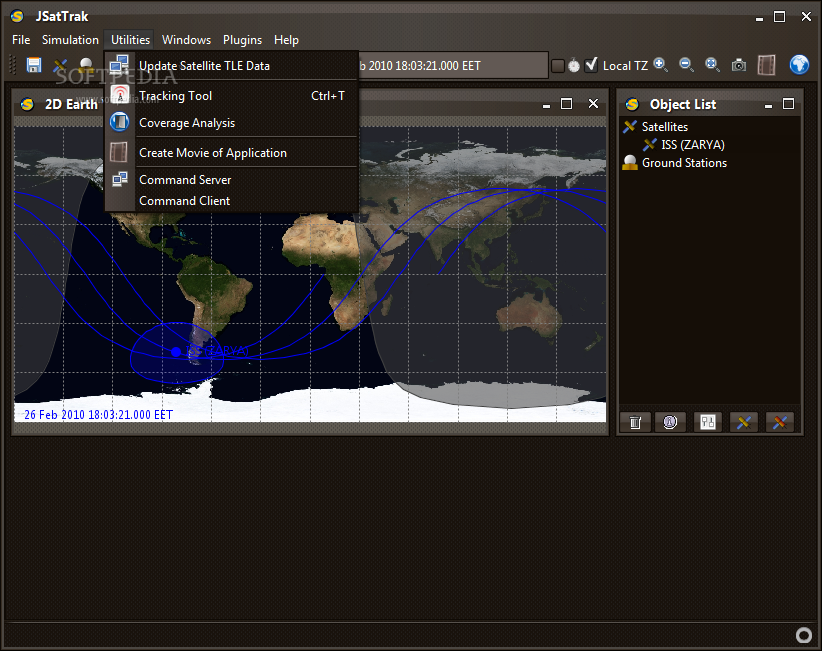Image resolution: width=822 pixels, height=651 pixels.
Task: Select Command Client entry
Action: (232, 201)
